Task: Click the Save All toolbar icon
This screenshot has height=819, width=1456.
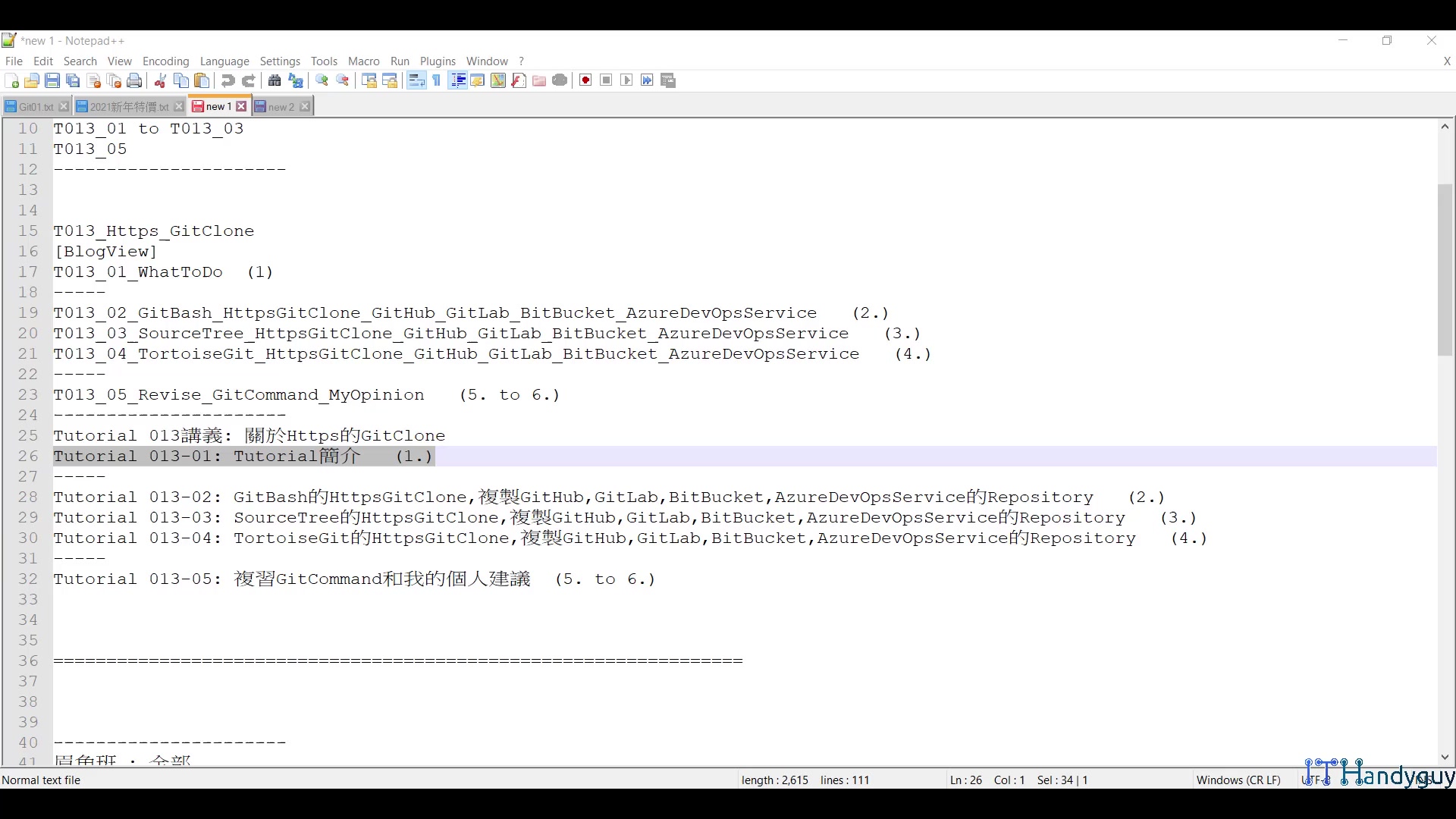Action: [x=73, y=81]
